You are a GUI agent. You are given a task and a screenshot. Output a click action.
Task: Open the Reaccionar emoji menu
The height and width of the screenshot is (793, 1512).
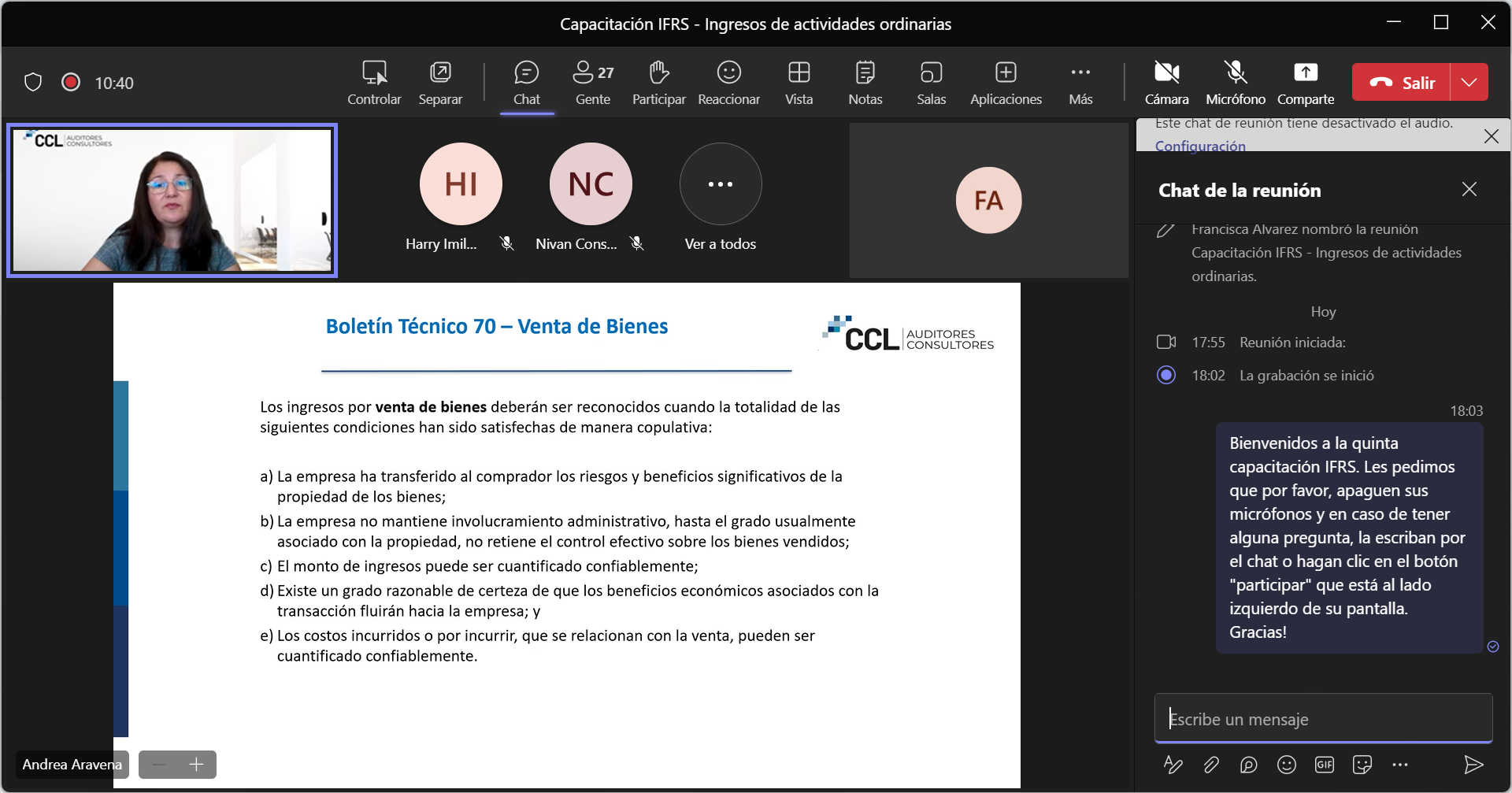pyautogui.click(x=728, y=83)
